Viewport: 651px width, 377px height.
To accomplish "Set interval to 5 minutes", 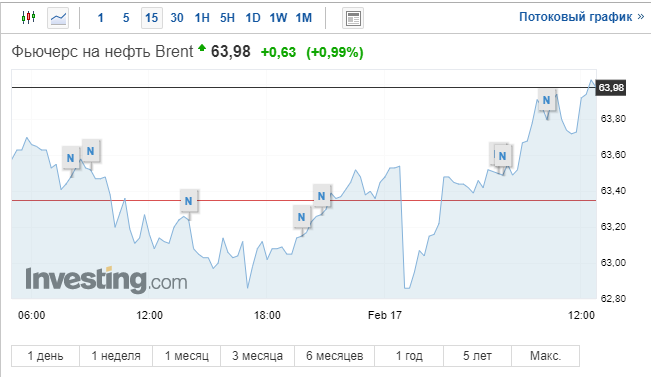I will coord(126,18).
